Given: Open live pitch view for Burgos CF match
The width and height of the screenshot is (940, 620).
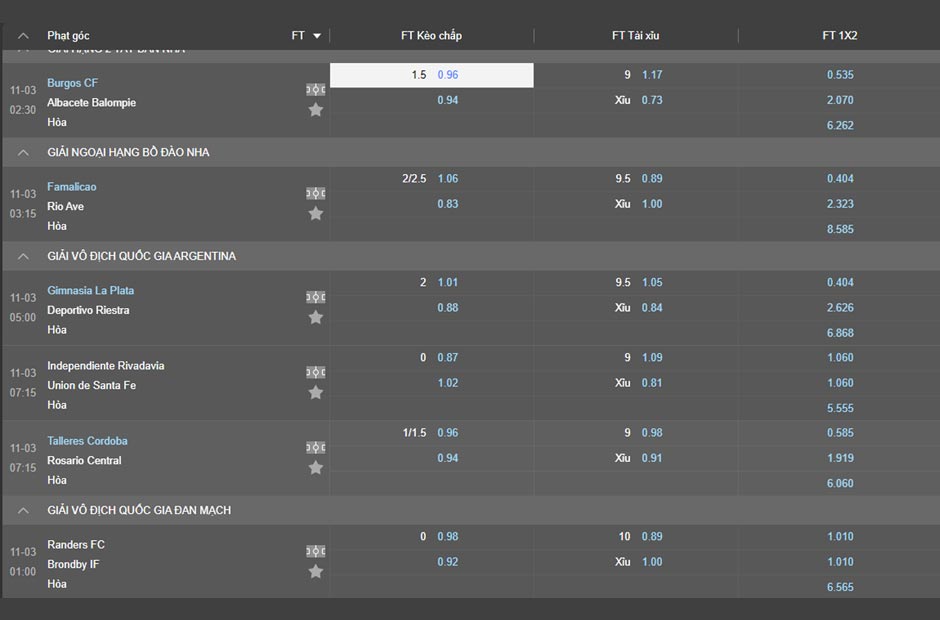Looking at the screenshot, I should (x=316, y=89).
